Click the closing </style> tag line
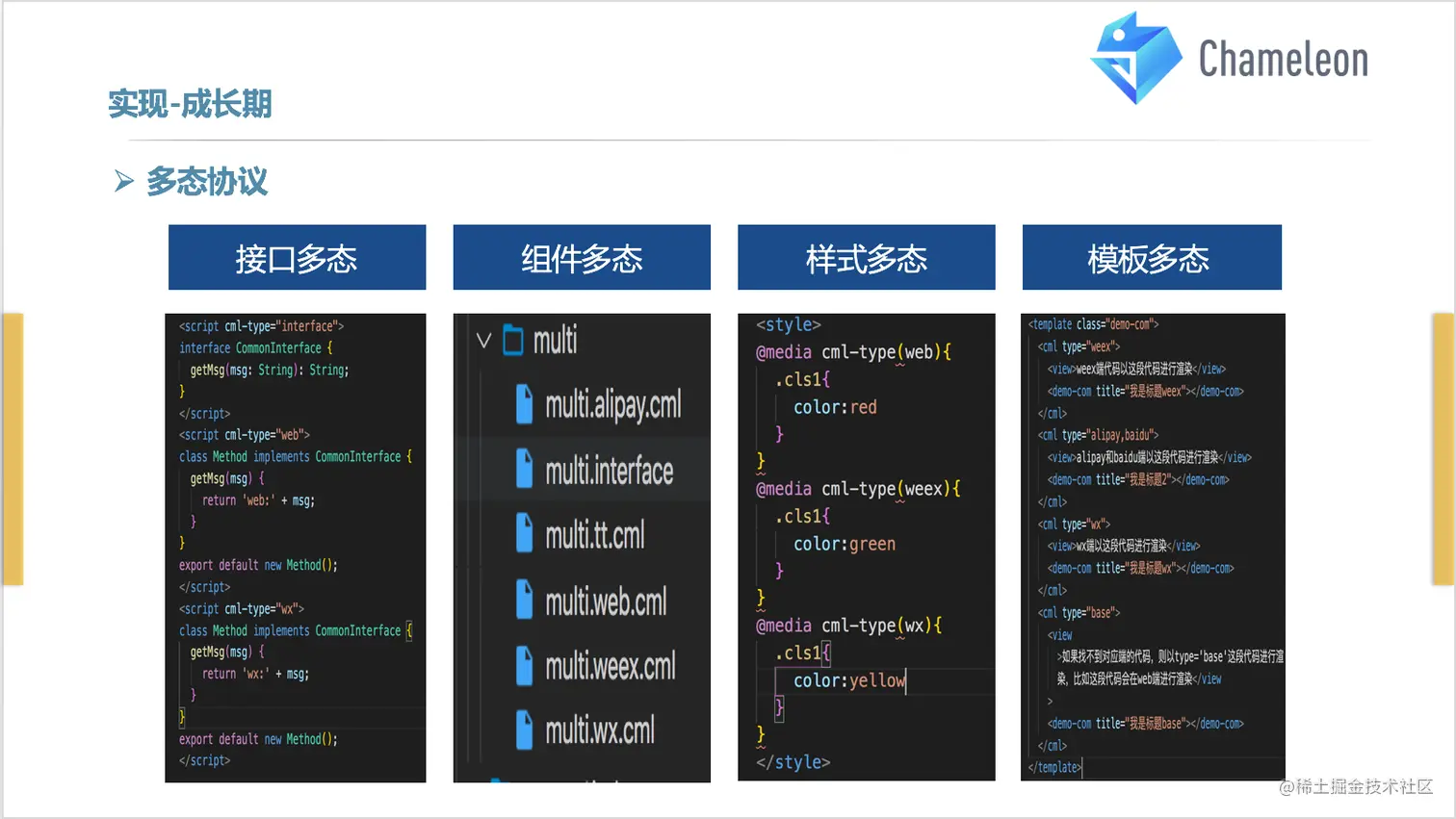Viewport: 1456px width, 819px height. coord(793,762)
